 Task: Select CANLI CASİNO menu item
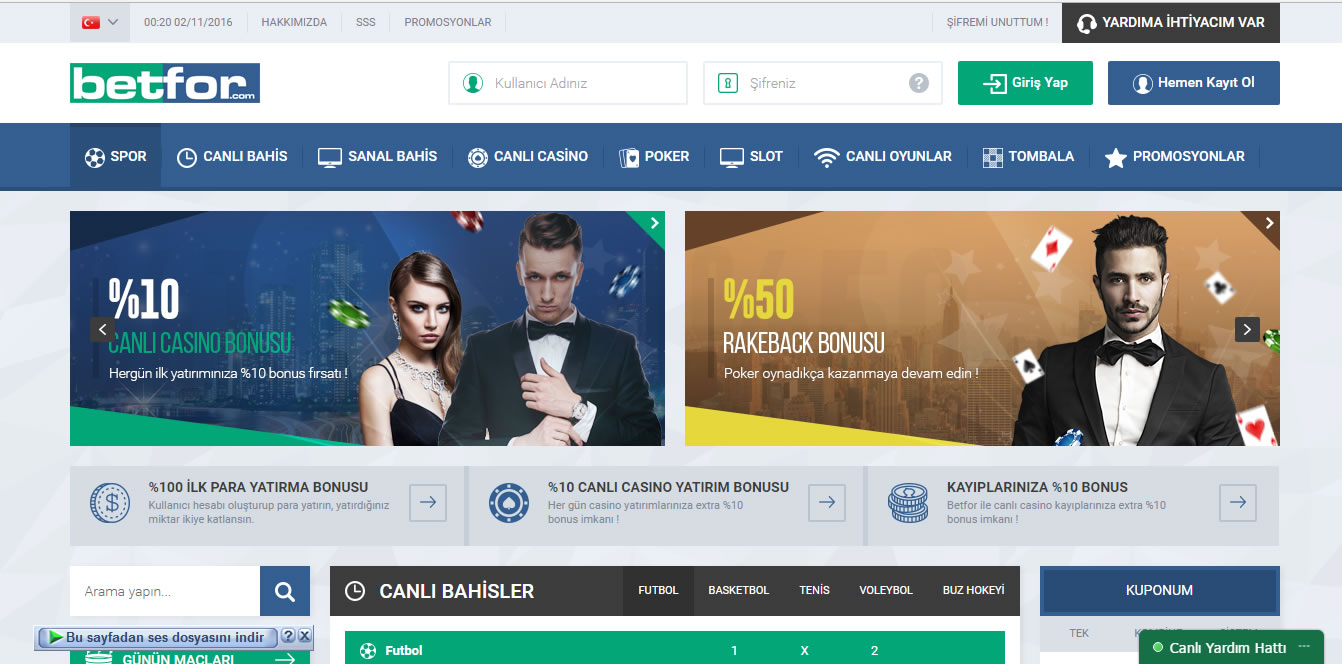click(528, 156)
